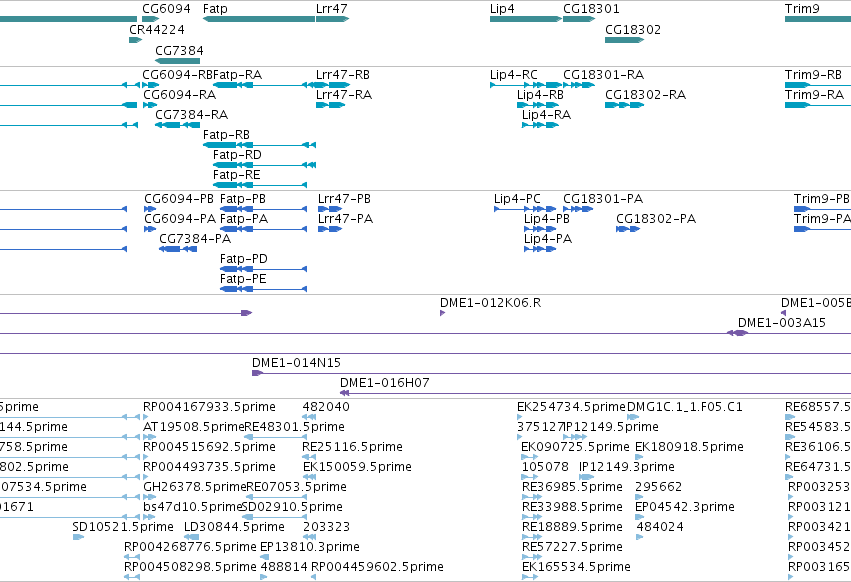Click protein Lrr47-PA label
851x582 pixels.
[x=345, y=219]
